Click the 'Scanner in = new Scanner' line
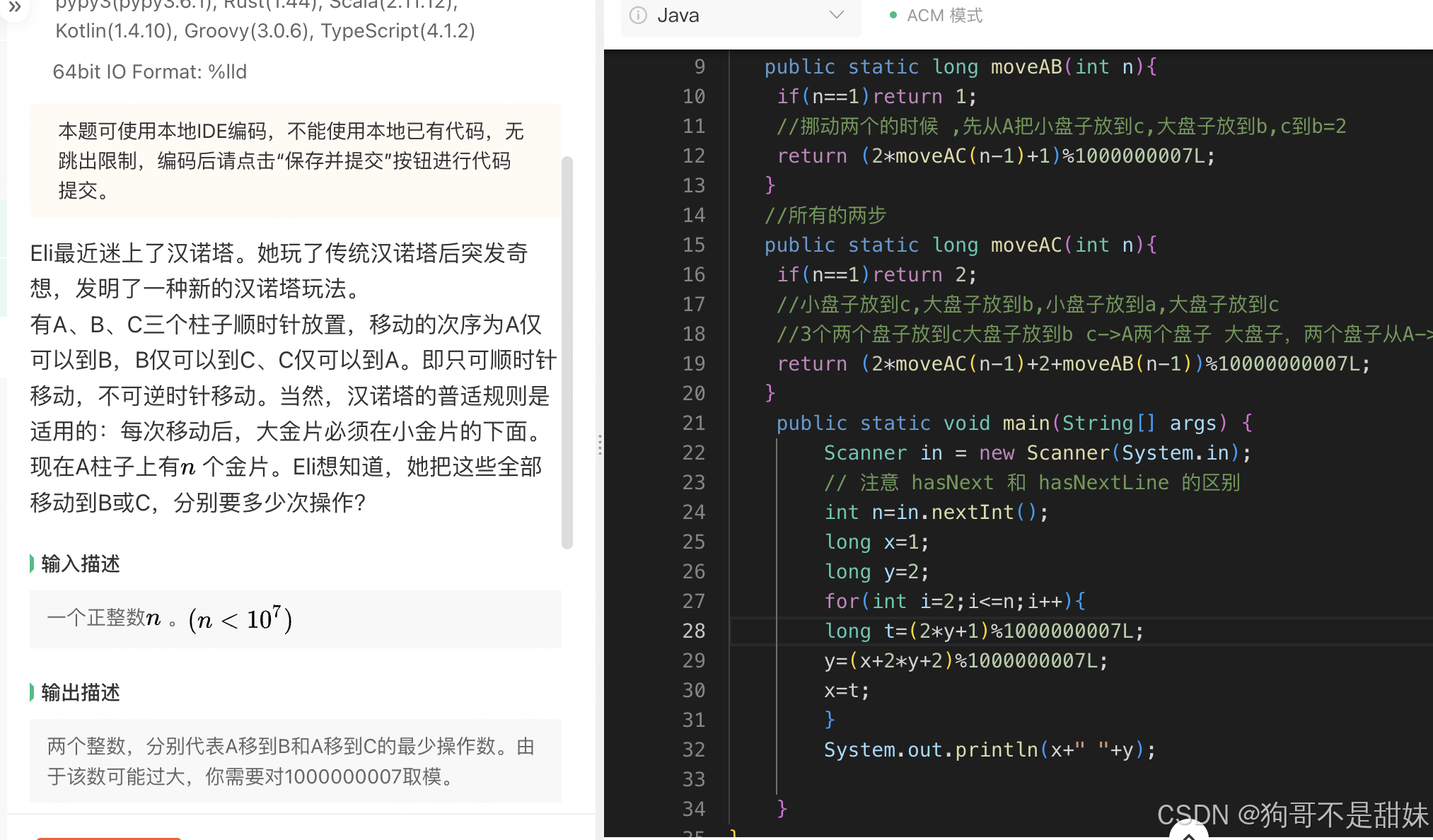This screenshot has height=840, width=1433. tap(1038, 453)
